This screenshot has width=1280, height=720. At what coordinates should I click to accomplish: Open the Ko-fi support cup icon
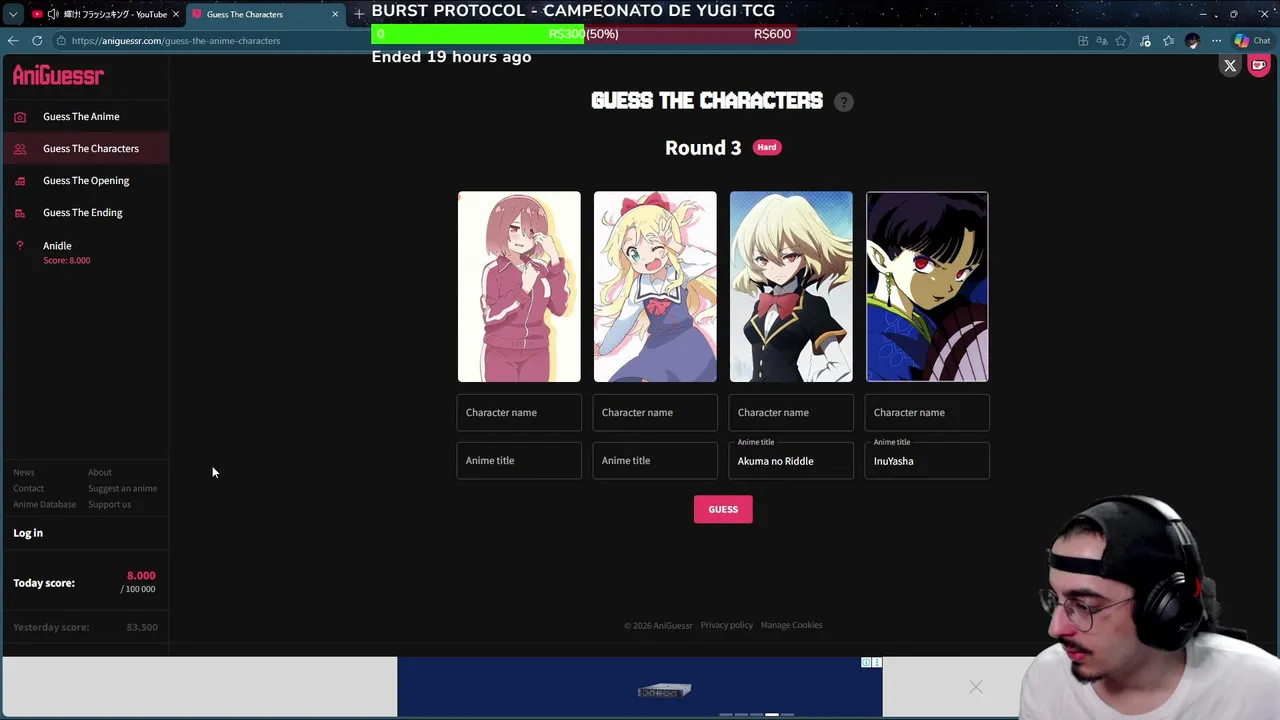1259,66
